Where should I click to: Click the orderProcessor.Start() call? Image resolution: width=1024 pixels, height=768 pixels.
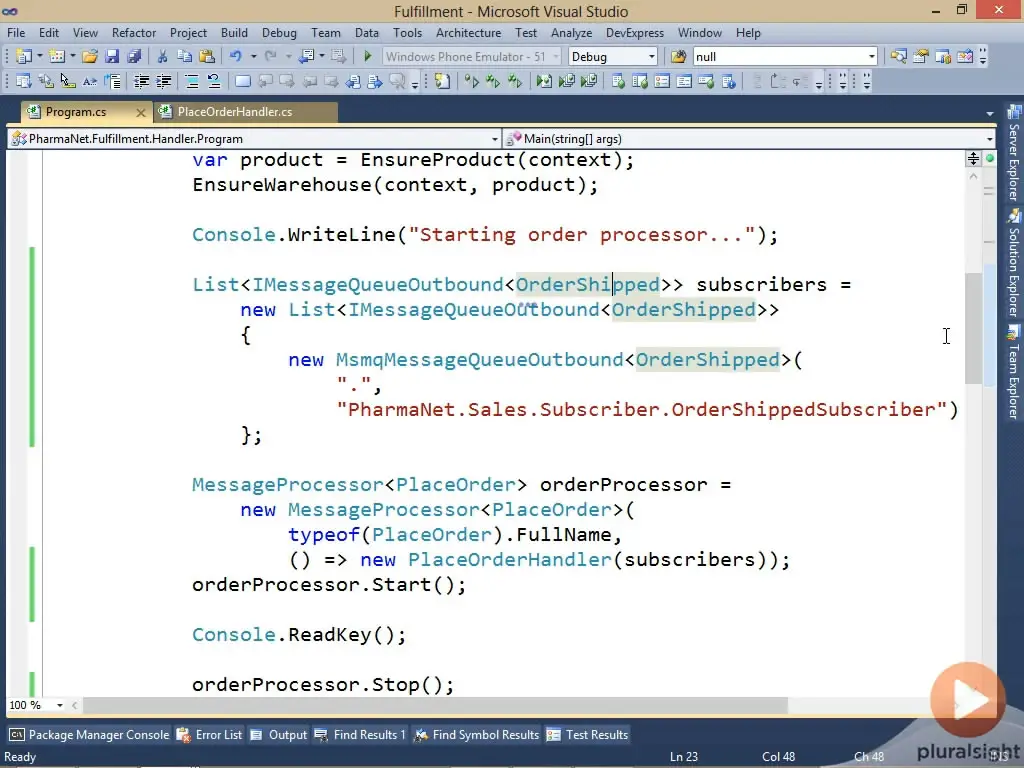328,584
